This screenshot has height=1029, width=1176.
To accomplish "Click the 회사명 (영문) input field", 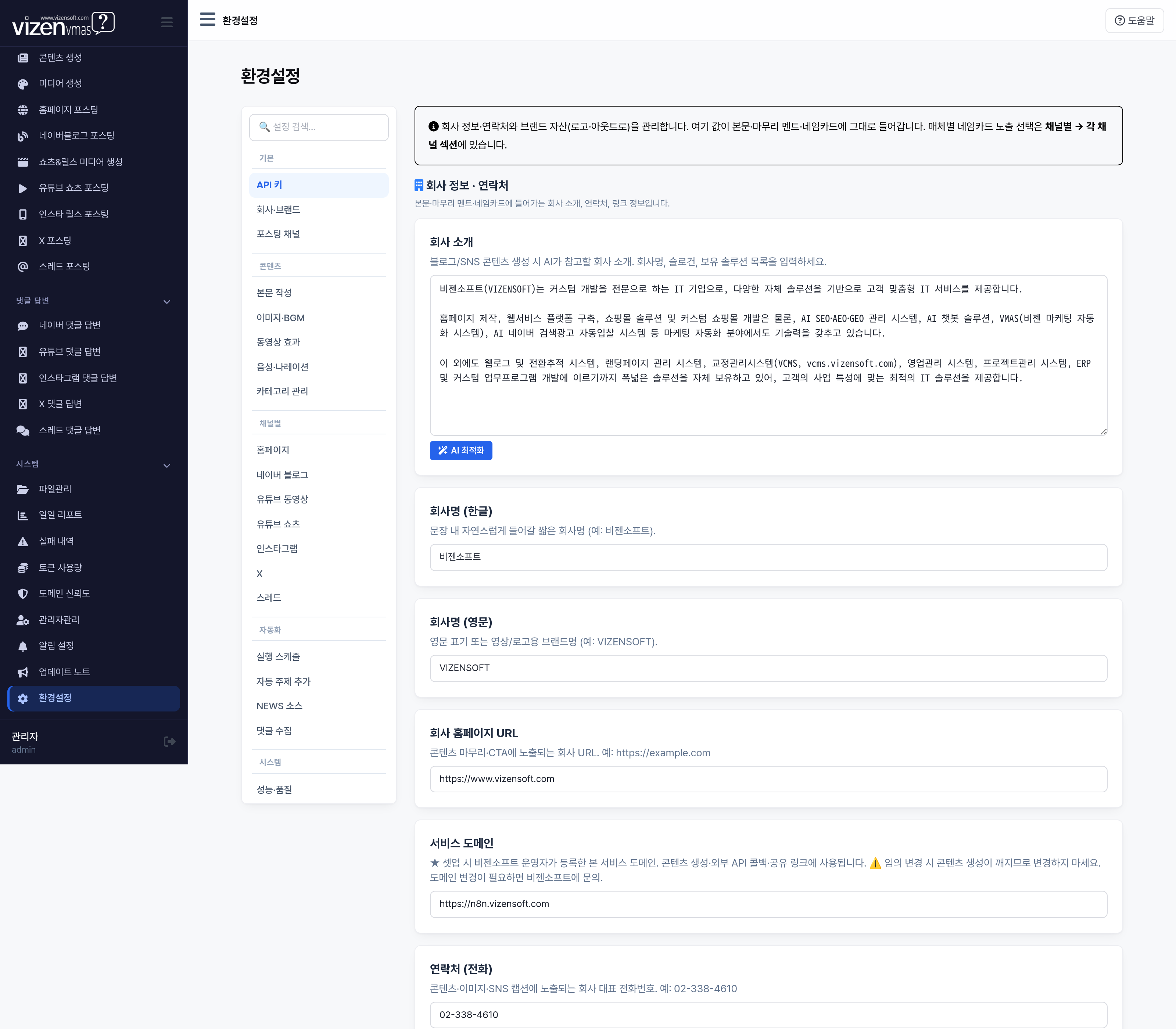I will (768, 668).
